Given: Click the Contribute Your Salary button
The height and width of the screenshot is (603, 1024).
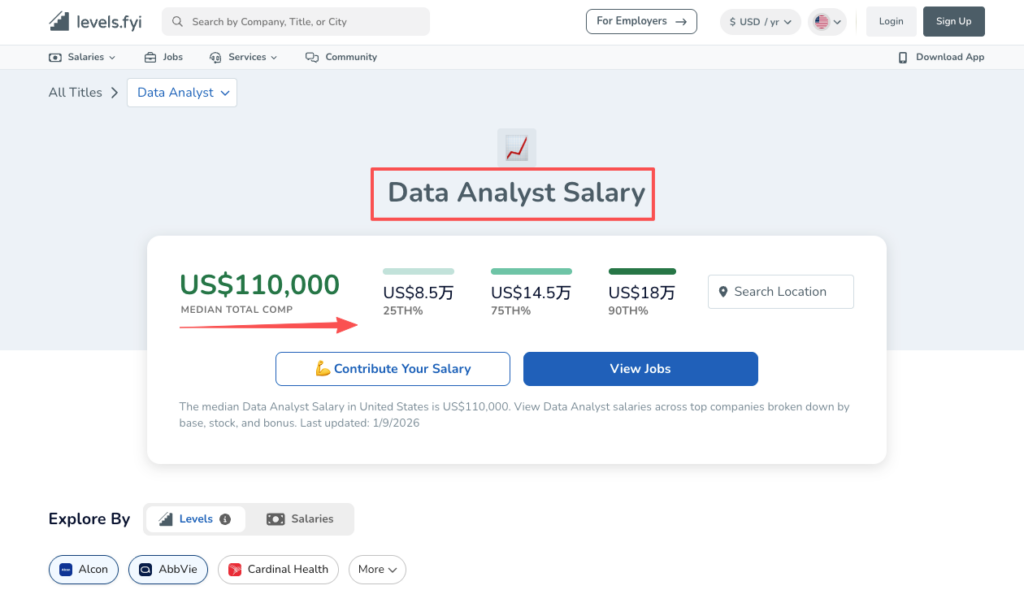Looking at the screenshot, I should pyautogui.click(x=392, y=368).
